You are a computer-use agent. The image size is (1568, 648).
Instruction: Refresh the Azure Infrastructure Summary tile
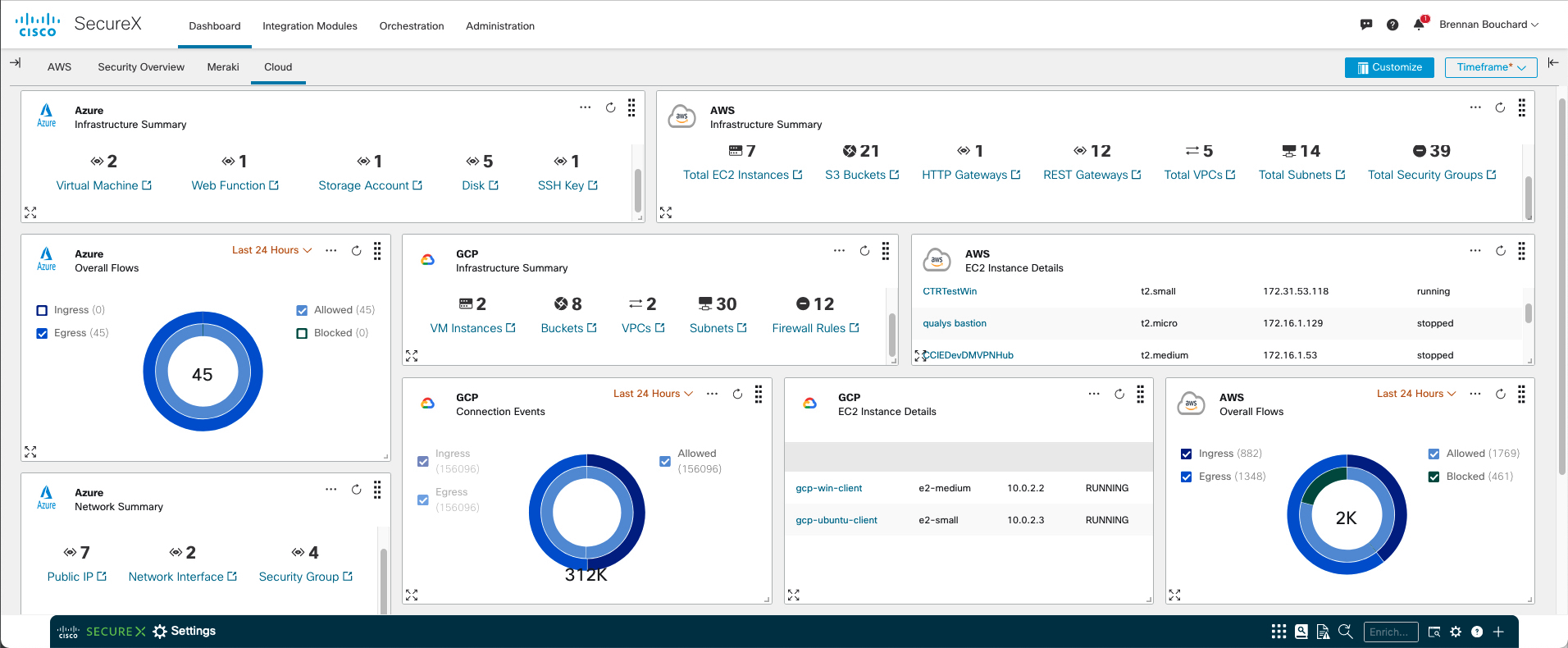point(610,107)
